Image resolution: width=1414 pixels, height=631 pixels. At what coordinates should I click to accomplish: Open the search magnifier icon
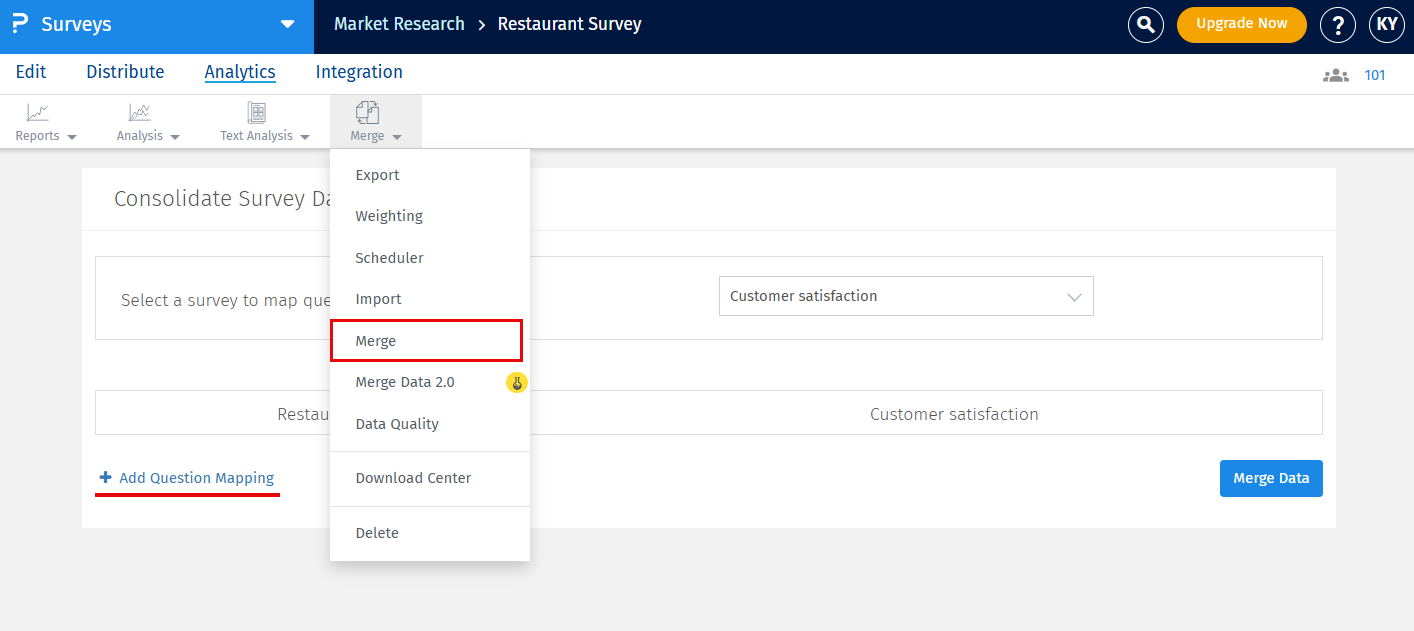(x=1145, y=25)
